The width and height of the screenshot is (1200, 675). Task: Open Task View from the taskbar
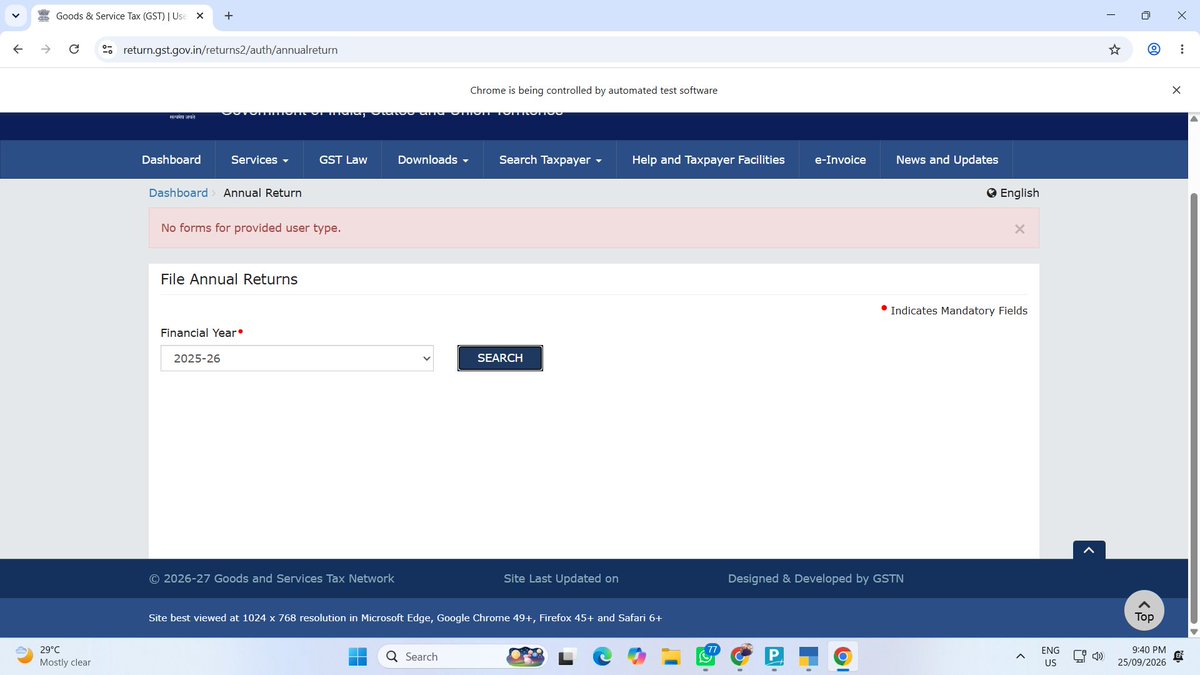(567, 657)
